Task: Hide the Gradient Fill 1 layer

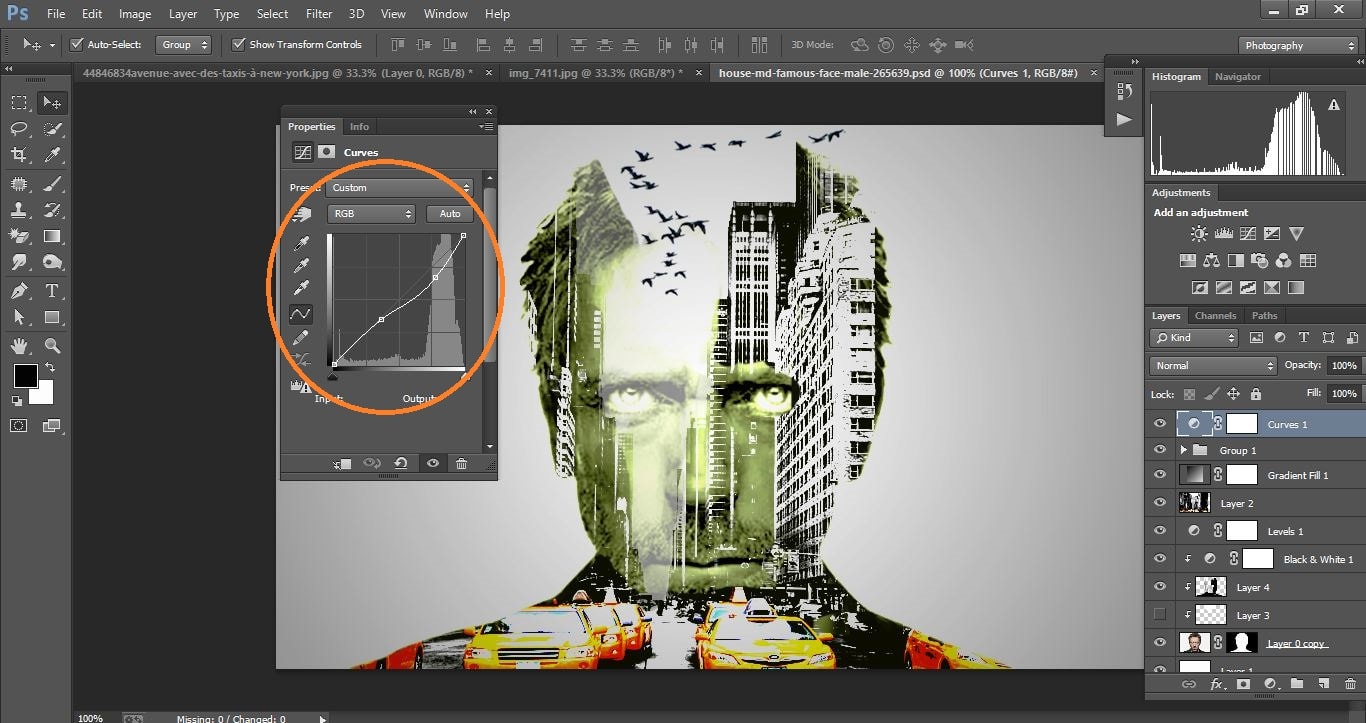Action: [1159, 474]
